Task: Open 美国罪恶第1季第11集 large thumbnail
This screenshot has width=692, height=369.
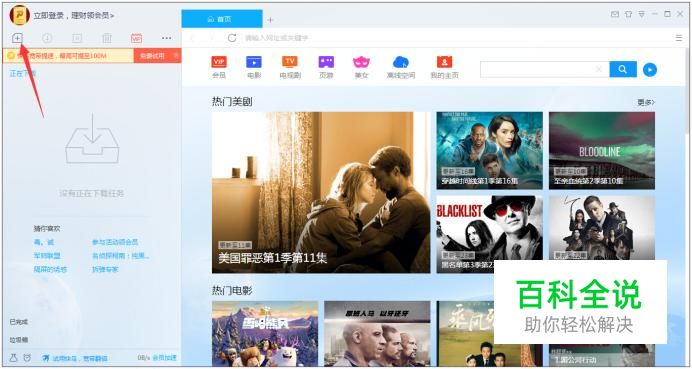Action: click(x=321, y=192)
